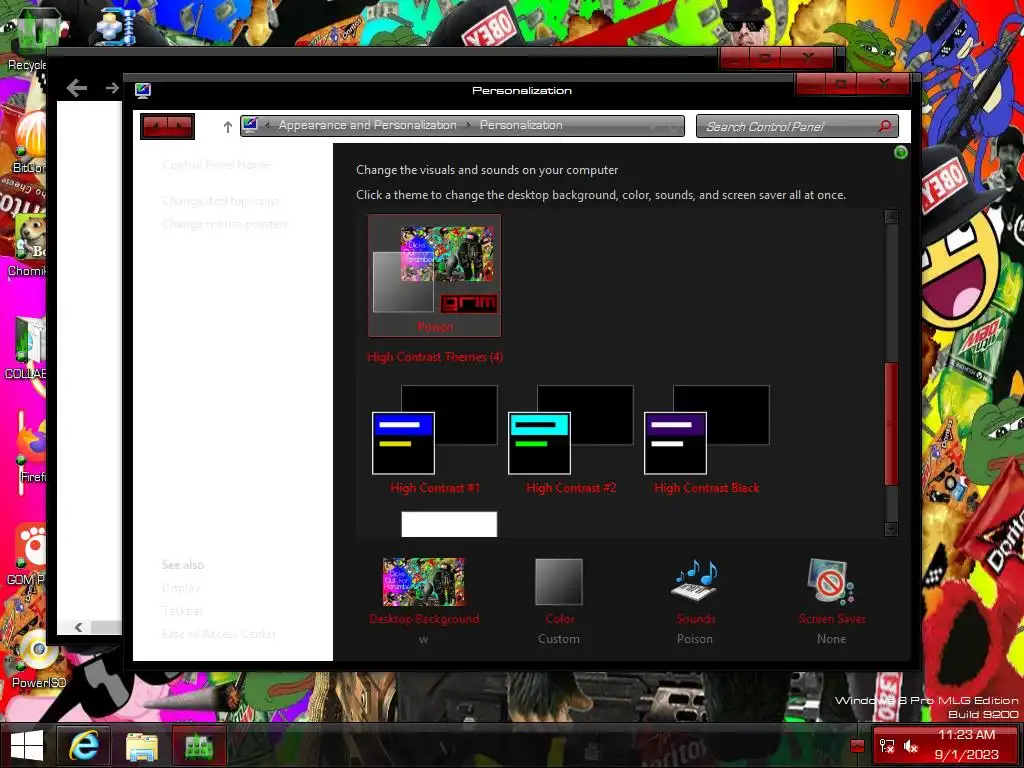Click back arrow in background window

pos(76,88)
